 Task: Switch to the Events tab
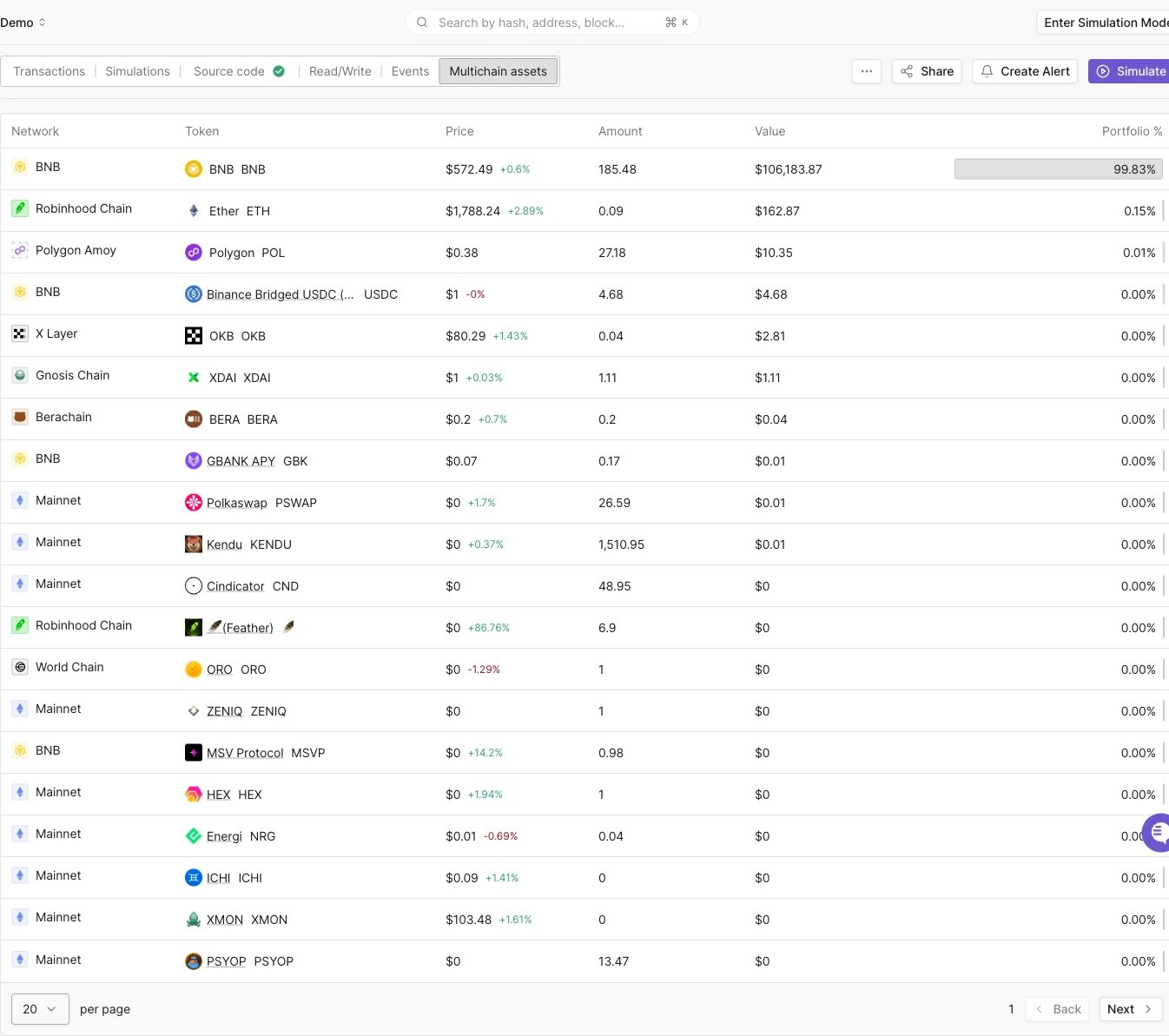tap(410, 71)
